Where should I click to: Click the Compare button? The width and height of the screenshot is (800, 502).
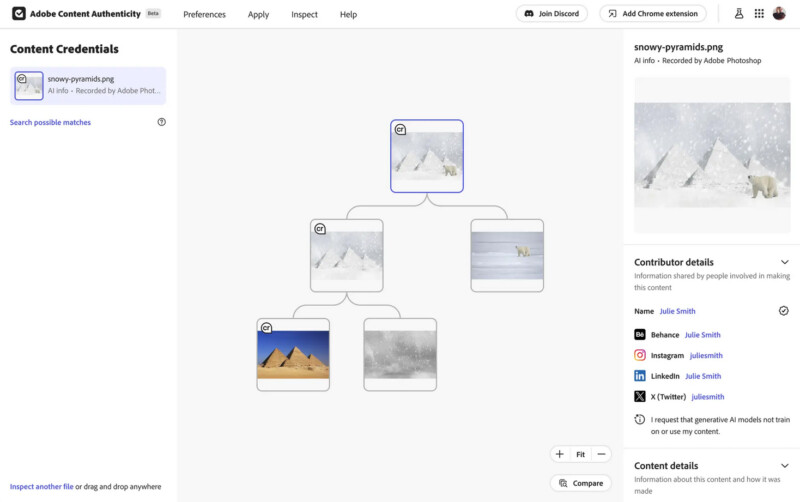pos(581,483)
